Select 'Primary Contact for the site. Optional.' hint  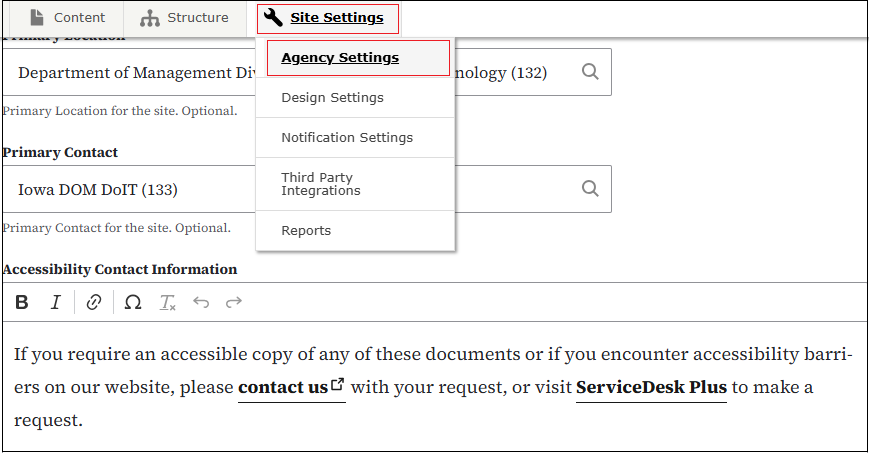pyautogui.click(x=116, y=228)
